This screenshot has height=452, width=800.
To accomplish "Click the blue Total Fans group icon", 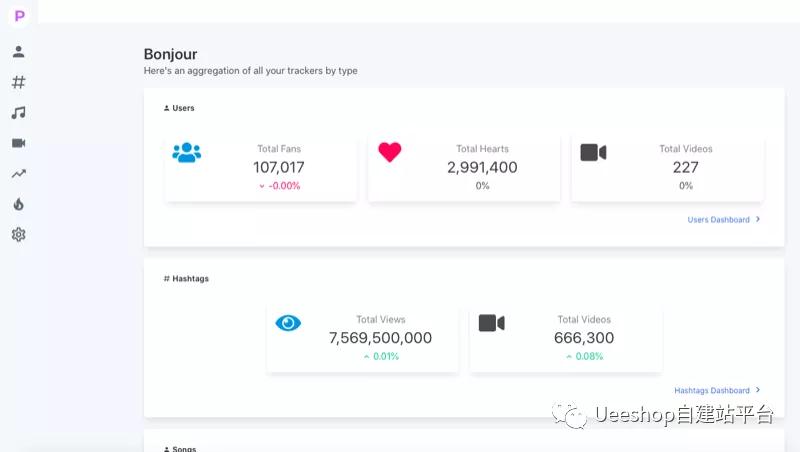I will coord(187,153).
